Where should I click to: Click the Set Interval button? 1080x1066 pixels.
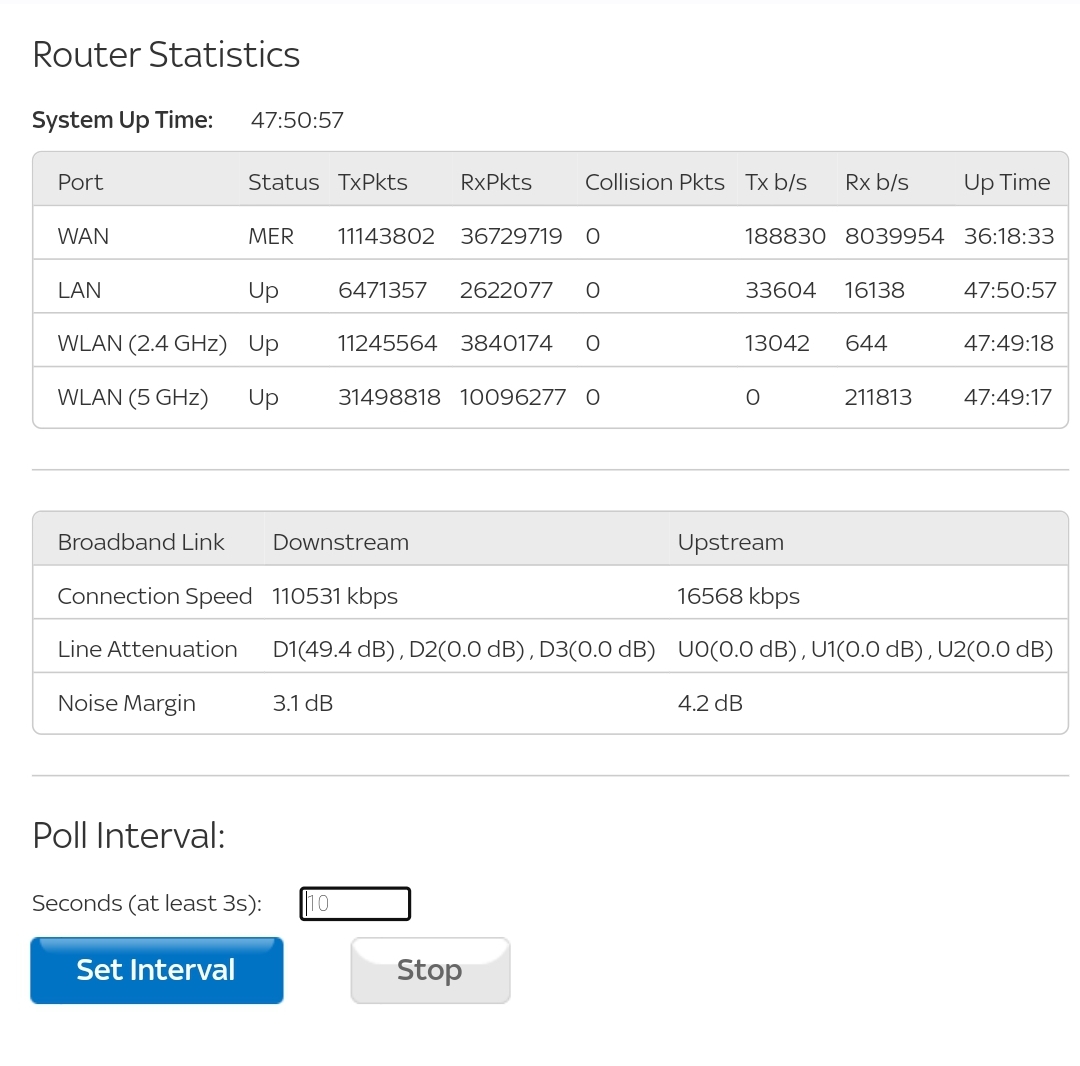click(156, 970)
